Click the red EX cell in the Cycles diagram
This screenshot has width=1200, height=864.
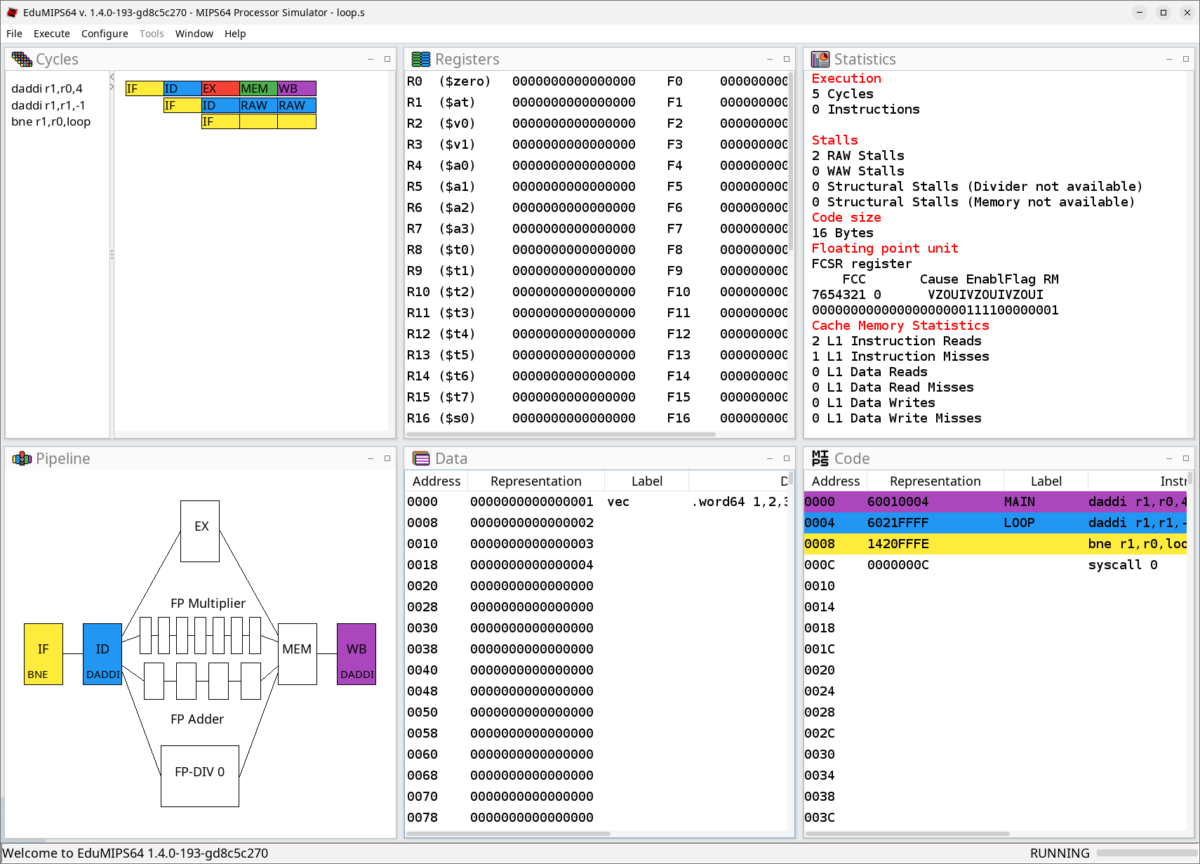[x=220, y=89]
